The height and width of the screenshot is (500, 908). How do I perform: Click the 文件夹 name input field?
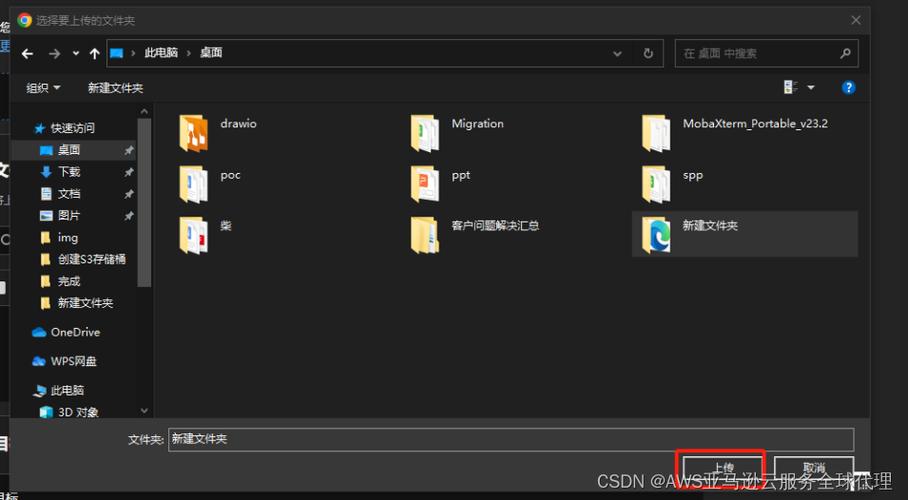point(511,440)
